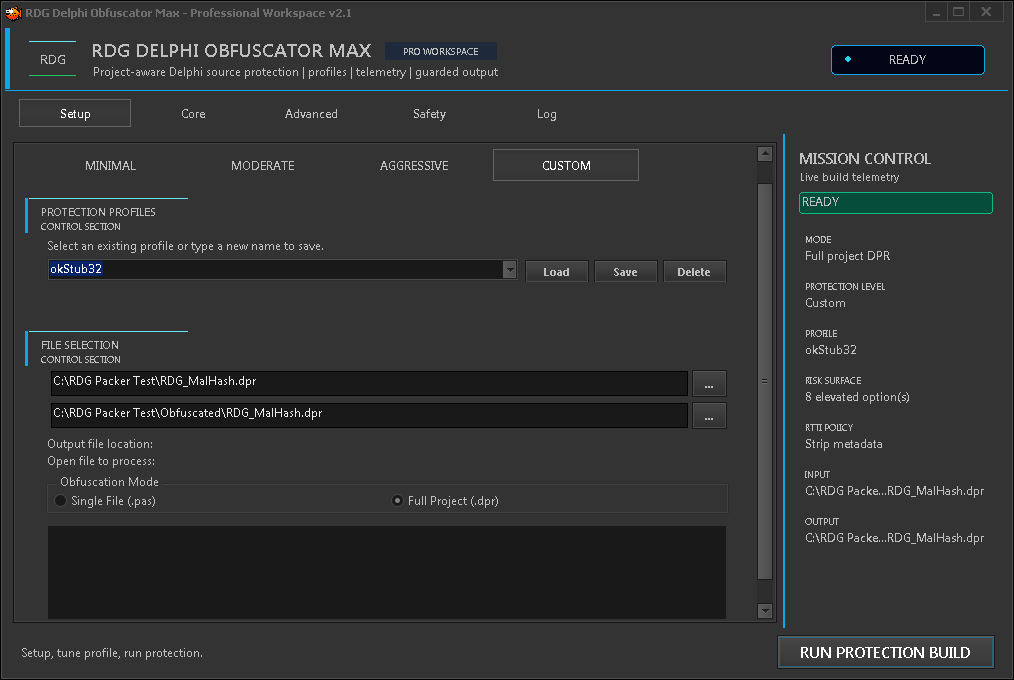Click the PRO WORKSPACE badge

(441, 51)
